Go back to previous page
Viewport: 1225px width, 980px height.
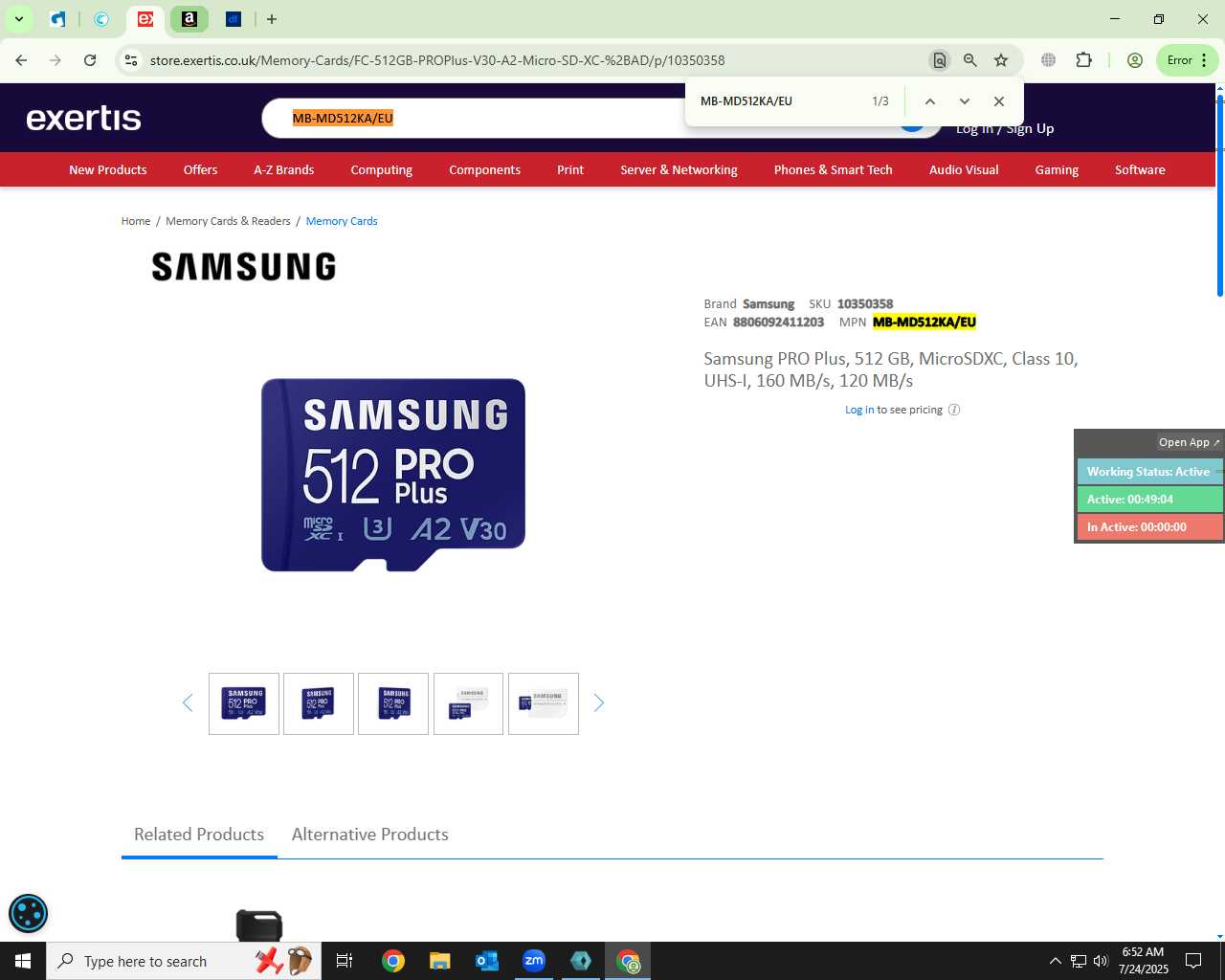click(21, 60)
